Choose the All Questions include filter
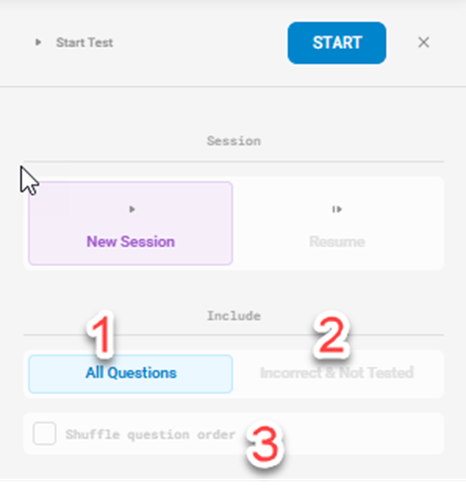Image resolution: width=466 pixels, height=492 pixels. (130, 374)
